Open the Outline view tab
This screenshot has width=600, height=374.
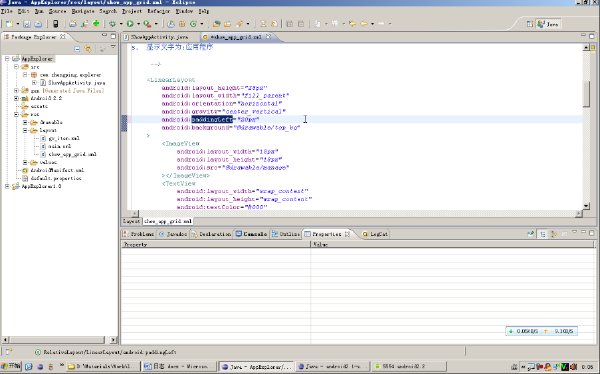(x=286, y=234)
